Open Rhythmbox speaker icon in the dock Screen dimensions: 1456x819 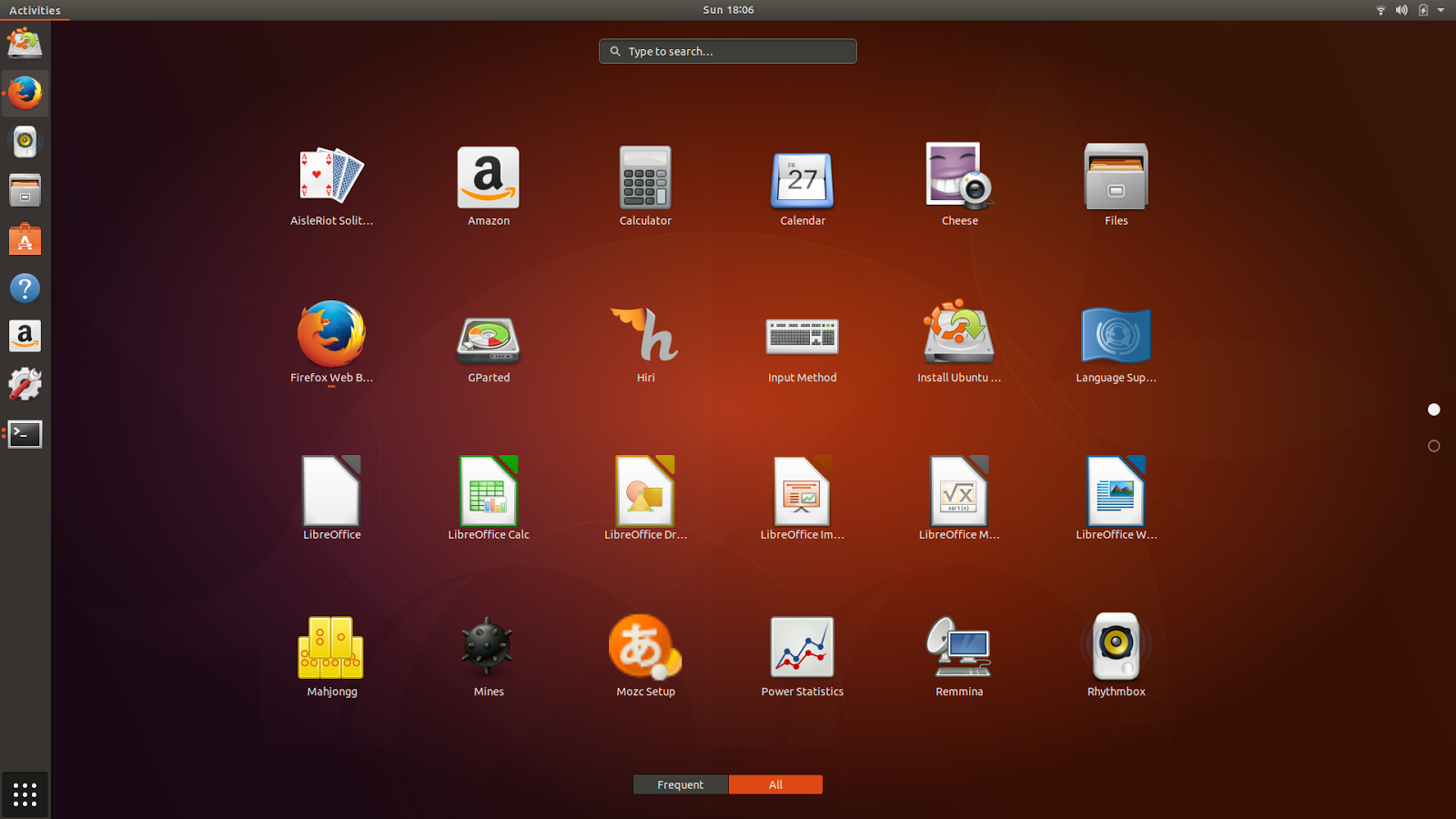coord(25,142)
